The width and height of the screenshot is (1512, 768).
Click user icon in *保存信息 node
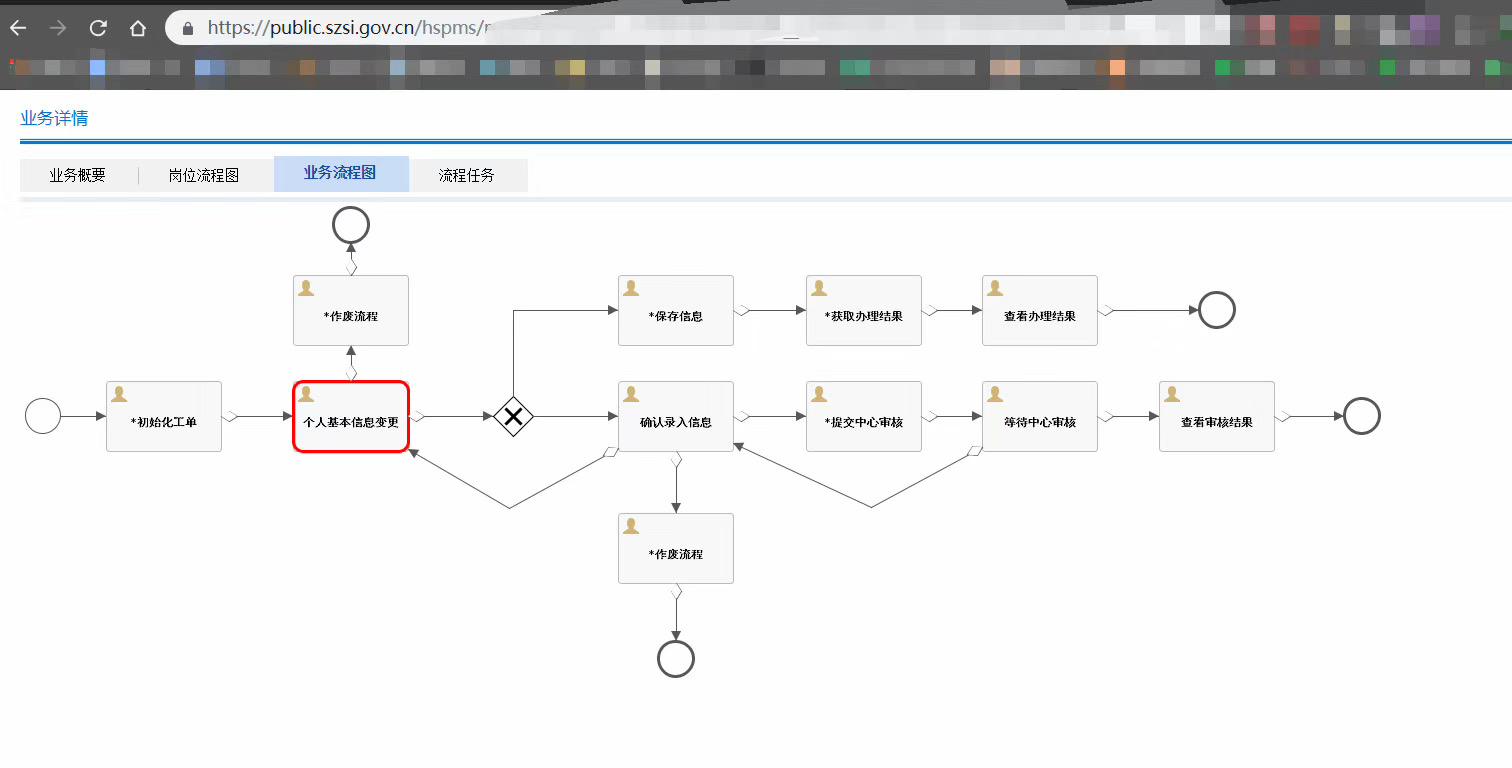(x=631, y=288)
